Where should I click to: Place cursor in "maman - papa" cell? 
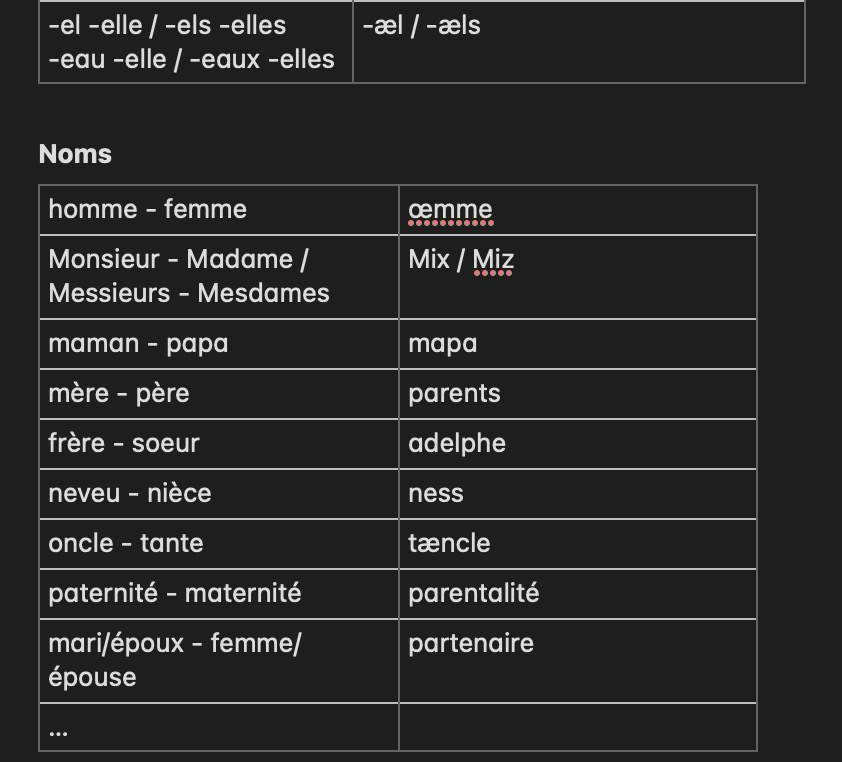(x=138, y=343)
